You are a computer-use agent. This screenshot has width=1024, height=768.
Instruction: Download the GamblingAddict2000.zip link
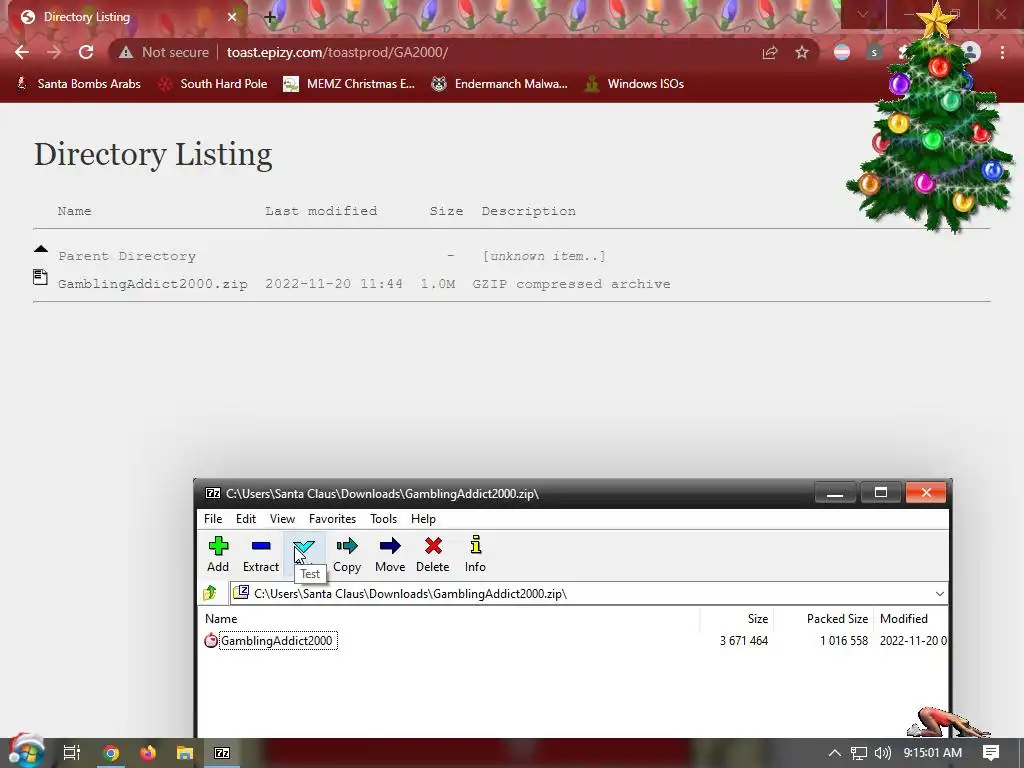pos(153,284)
